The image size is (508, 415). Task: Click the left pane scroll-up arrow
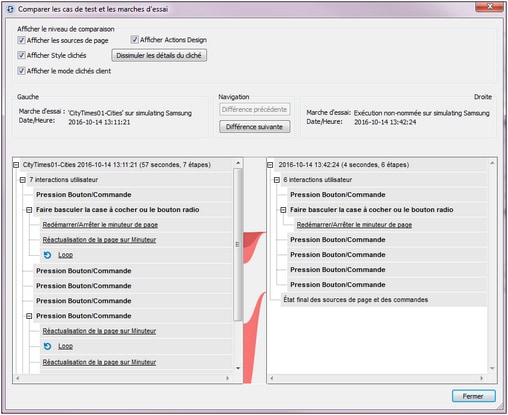click(x=238, y=163)
